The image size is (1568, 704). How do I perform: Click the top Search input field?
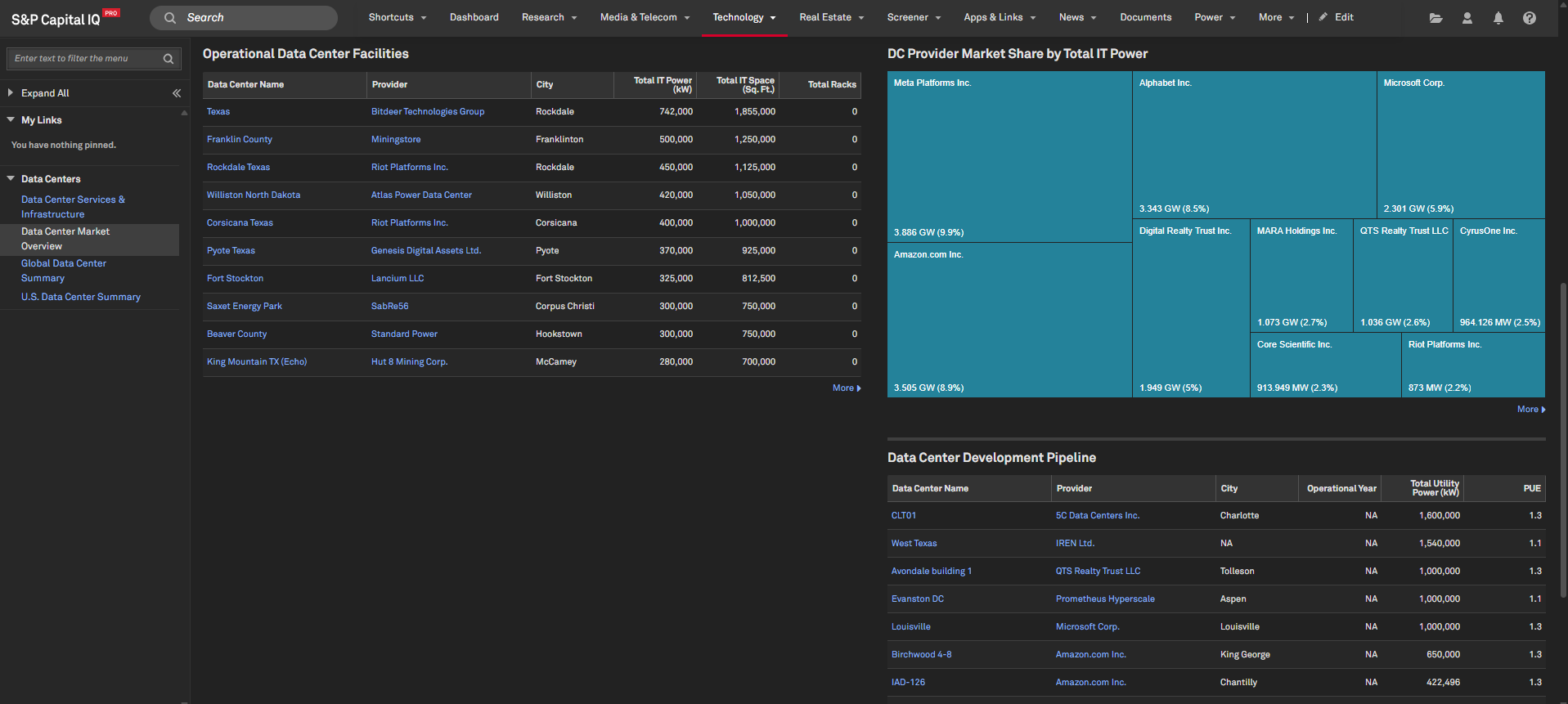[x=244, y=18]
